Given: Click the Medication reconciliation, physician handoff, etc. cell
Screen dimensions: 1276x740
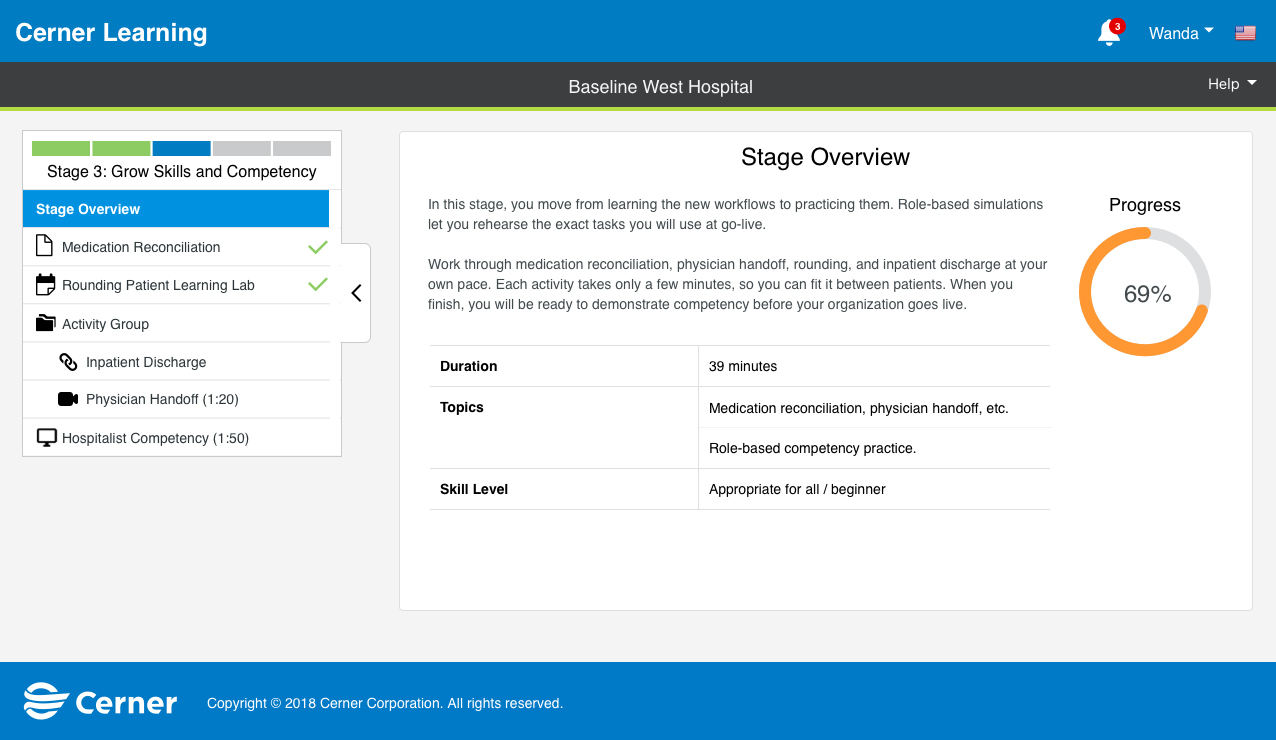Looking at the screenshot, I should (875, 407).
